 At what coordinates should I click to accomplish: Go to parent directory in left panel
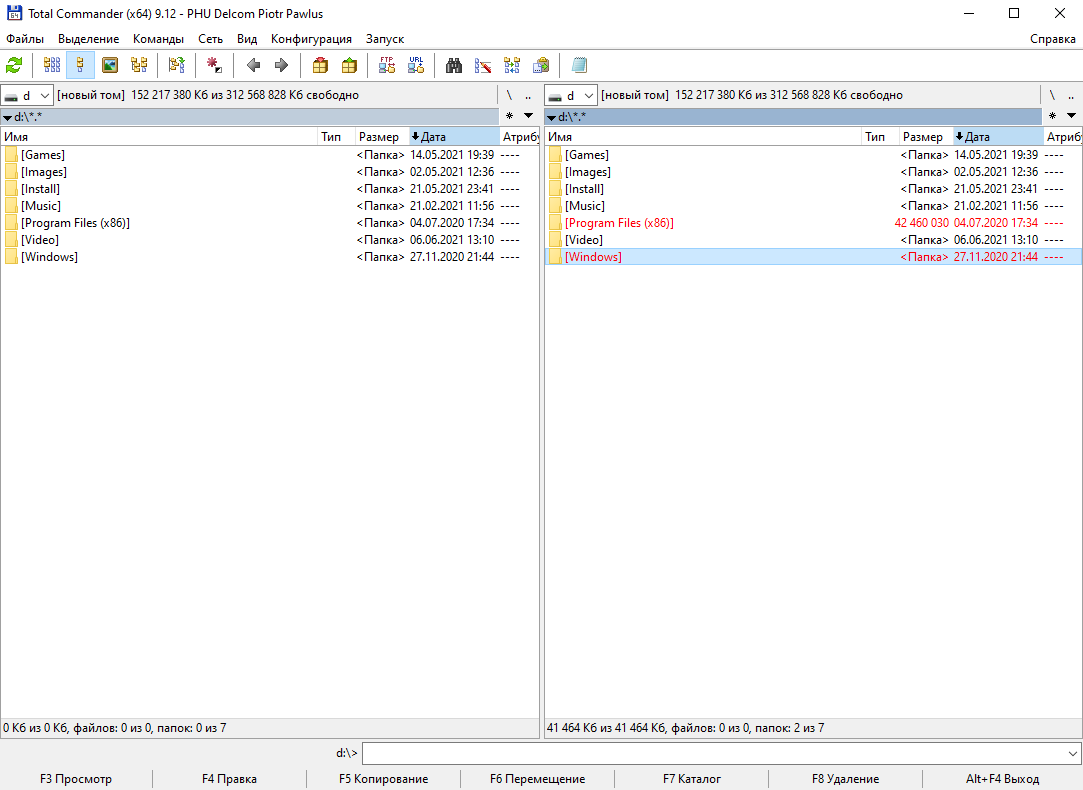pyautogui.click(x=528, y=95)
